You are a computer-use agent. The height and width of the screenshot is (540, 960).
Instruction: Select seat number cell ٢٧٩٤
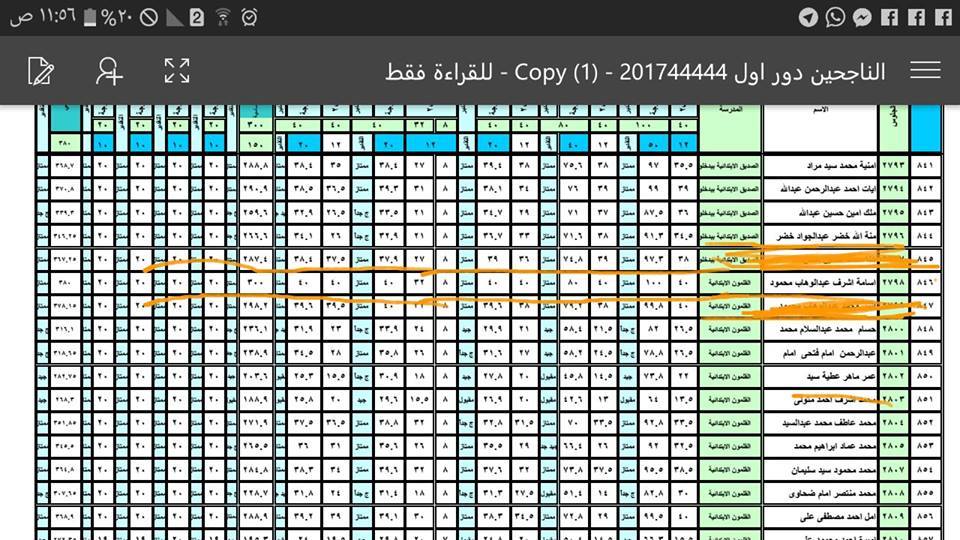coord(893,187)
